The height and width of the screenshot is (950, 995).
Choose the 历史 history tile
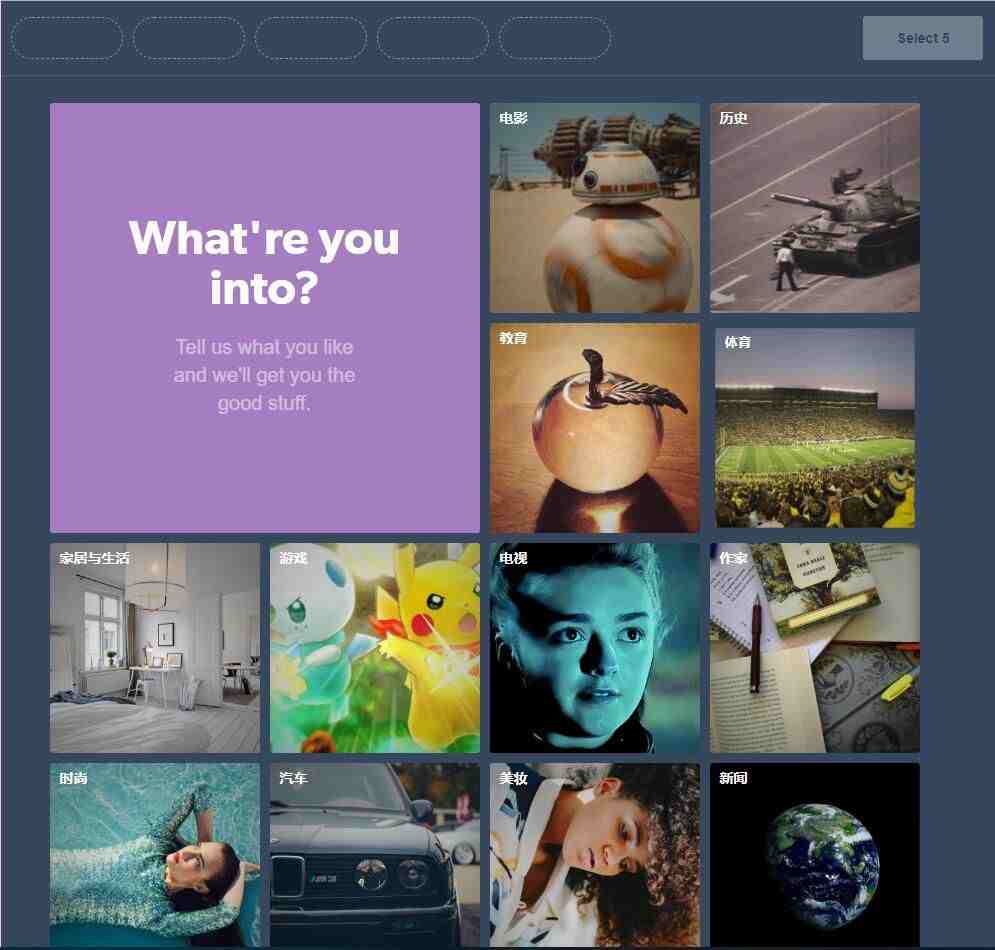point(815,208)
